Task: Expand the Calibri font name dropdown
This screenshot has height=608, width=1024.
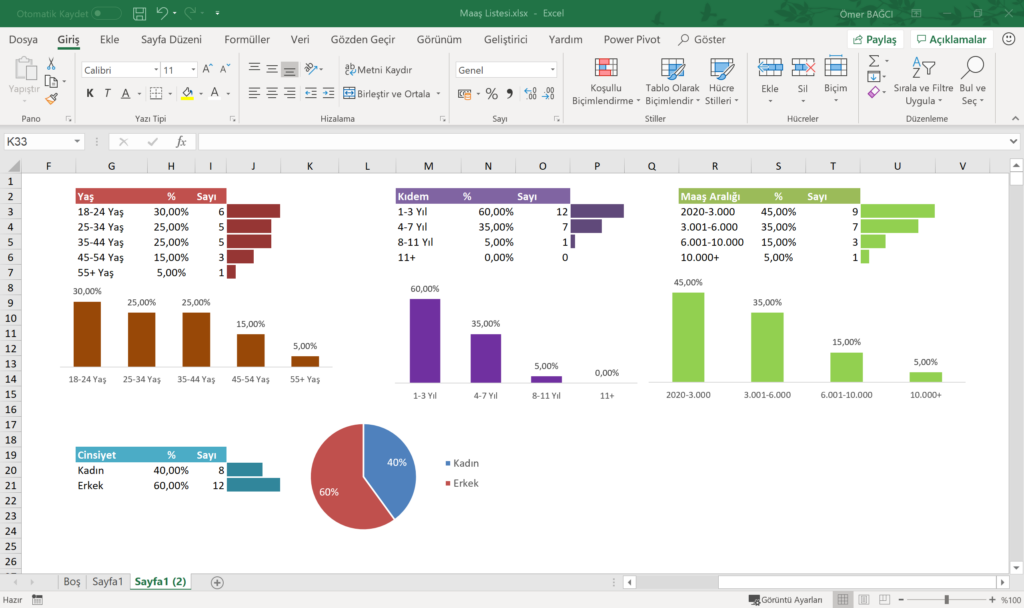Action: pos(155,70)
